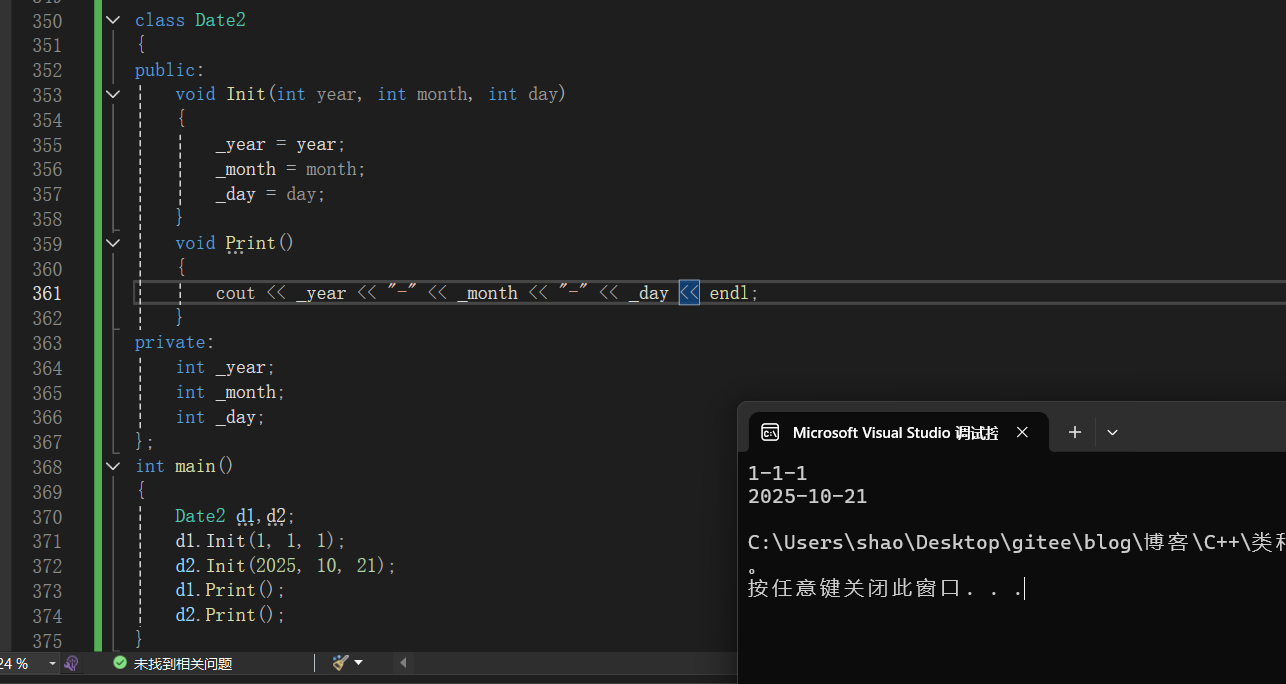Open the code cleanup dropdown arrow
The width and height of the screenshot is (1286, 684).
pos(359,663)
